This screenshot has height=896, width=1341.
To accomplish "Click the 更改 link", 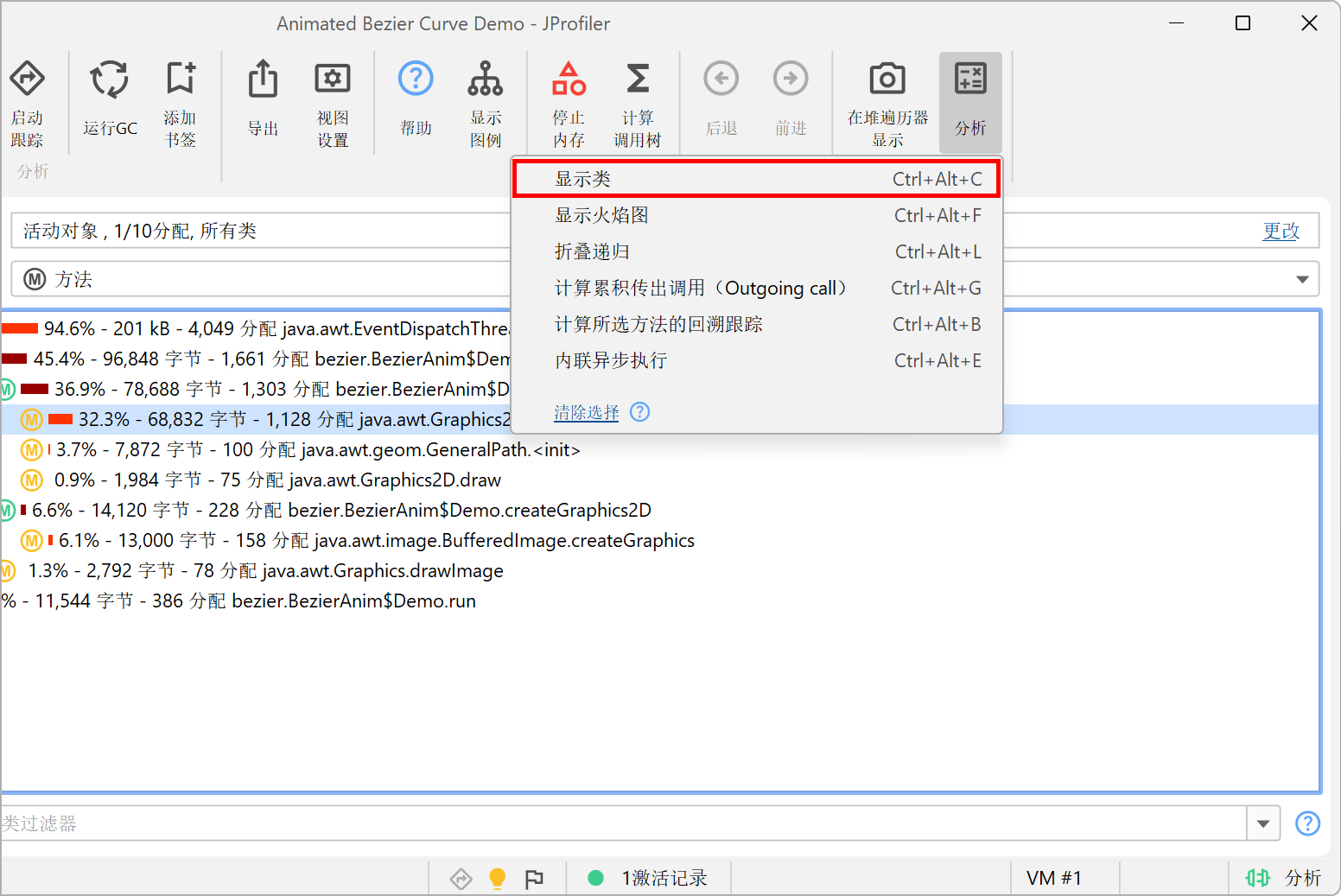I will pyautogui.click(x=1281, y=231).
